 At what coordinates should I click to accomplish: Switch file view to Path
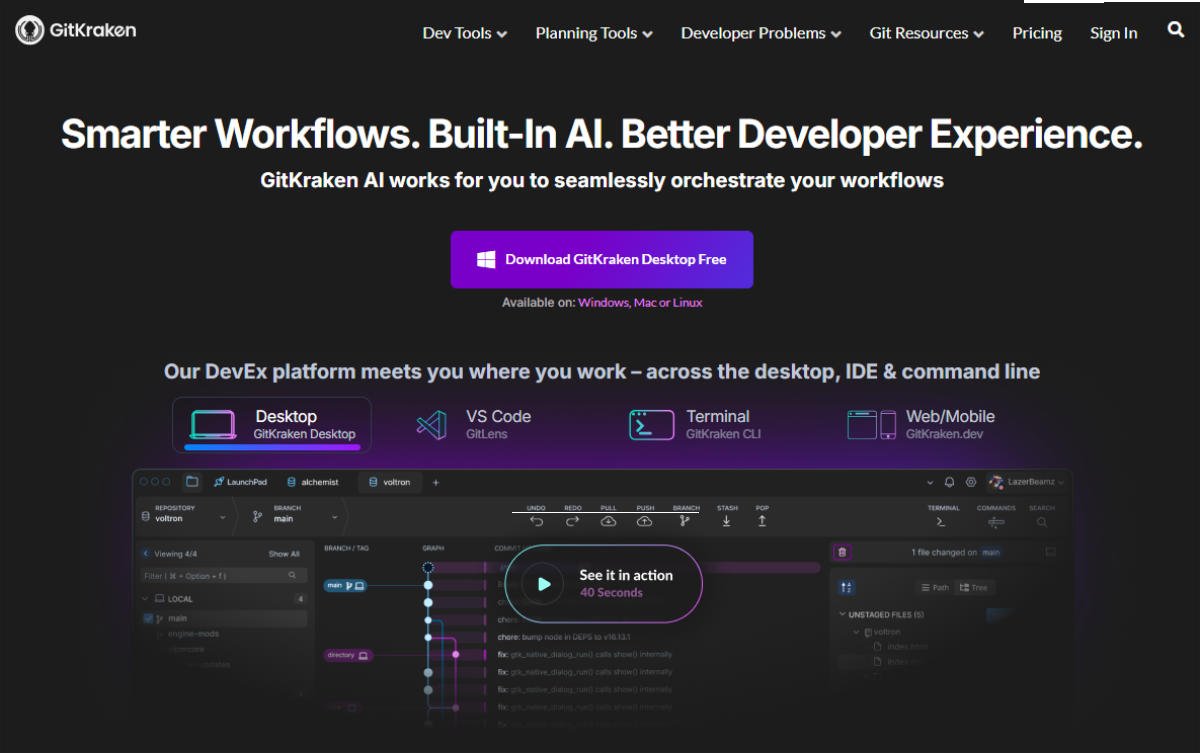click(x=934, y=587)
